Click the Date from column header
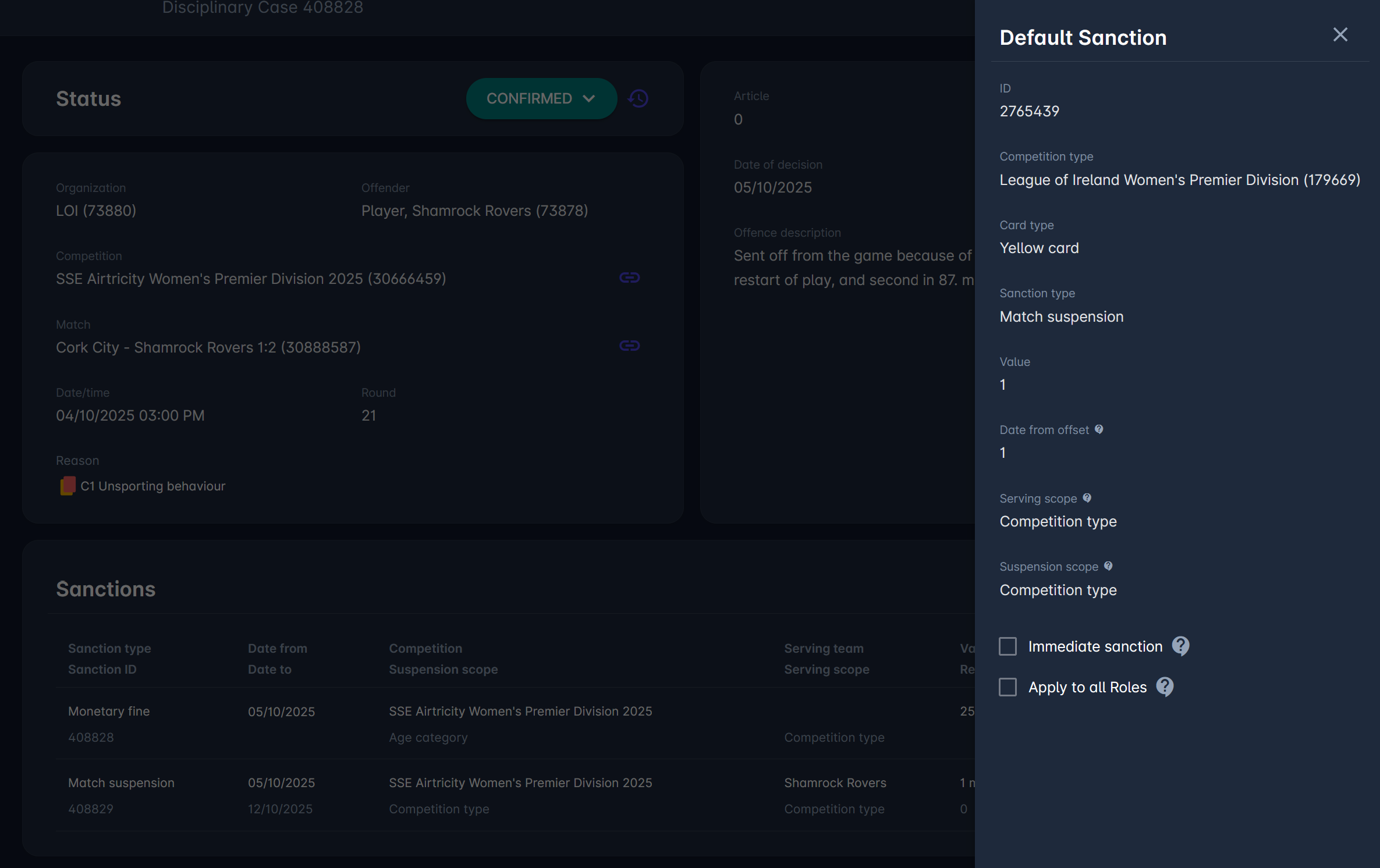This screenshot has height=868, width=1380. pos(277,648)
